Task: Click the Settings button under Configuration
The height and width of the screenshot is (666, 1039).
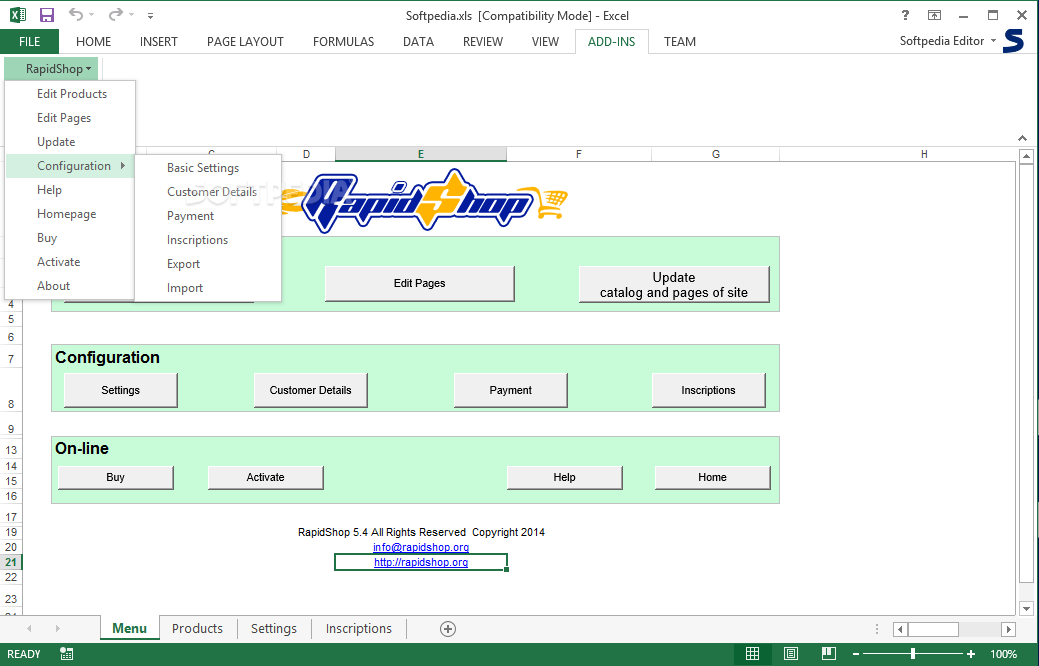Action: pyautogui.click(x=121, y=390)
